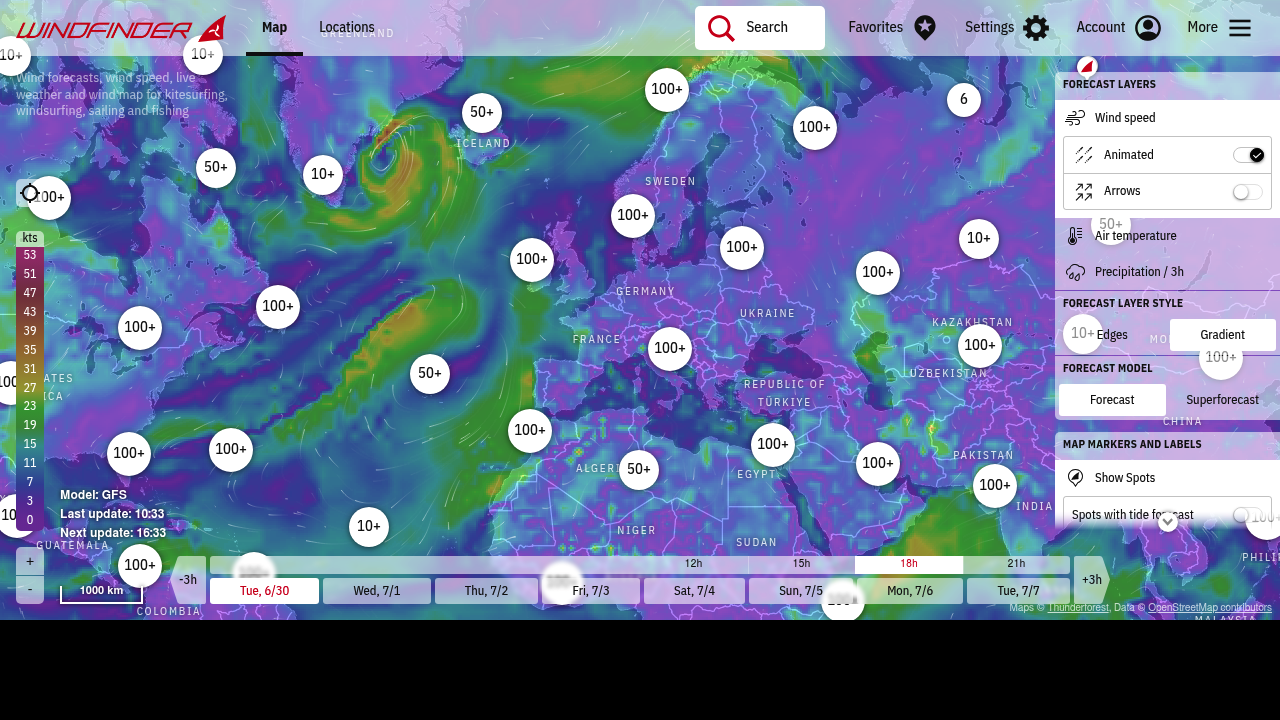The height and width of the screenshot is (720, 1280).
Task: Select Thu, 7/2 day tab
Action: click(486, 591)
